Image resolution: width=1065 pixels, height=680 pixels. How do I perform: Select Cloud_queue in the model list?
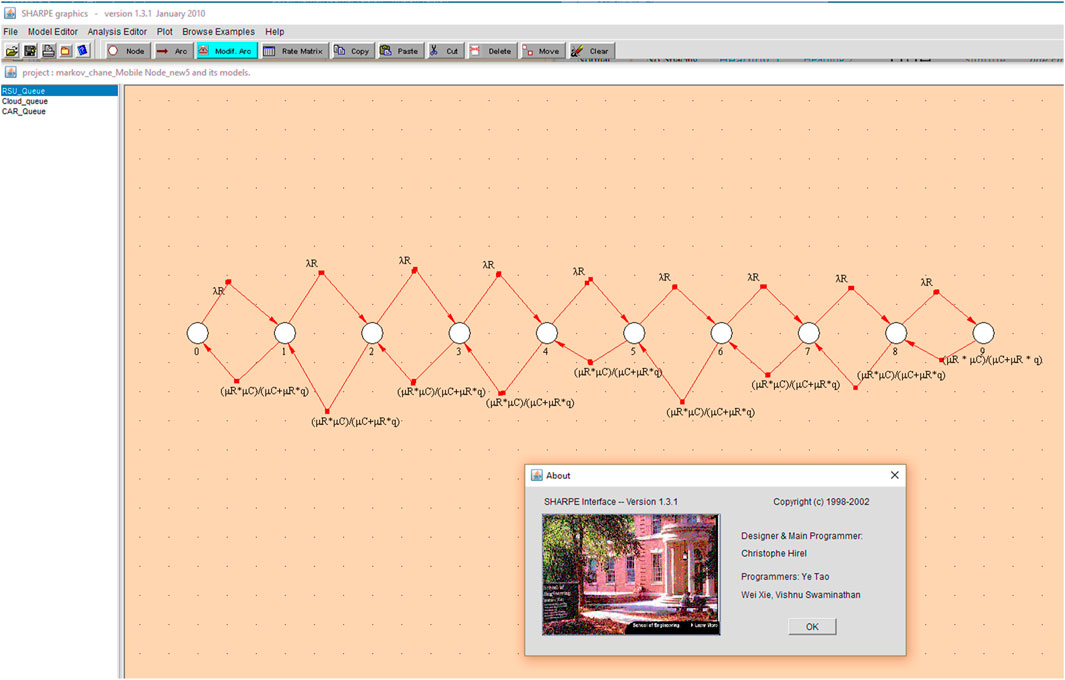(x=25, y=101)
